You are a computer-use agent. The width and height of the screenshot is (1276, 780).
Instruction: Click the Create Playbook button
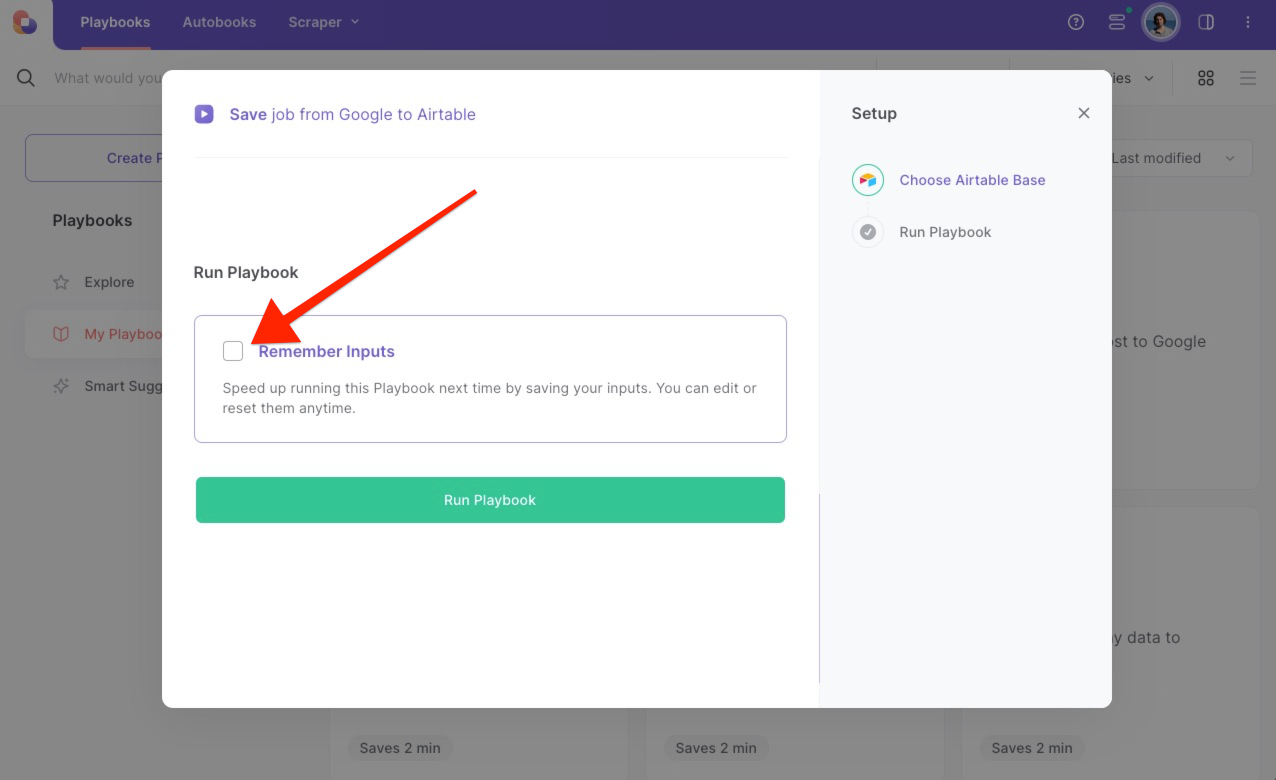coord(94,158)
